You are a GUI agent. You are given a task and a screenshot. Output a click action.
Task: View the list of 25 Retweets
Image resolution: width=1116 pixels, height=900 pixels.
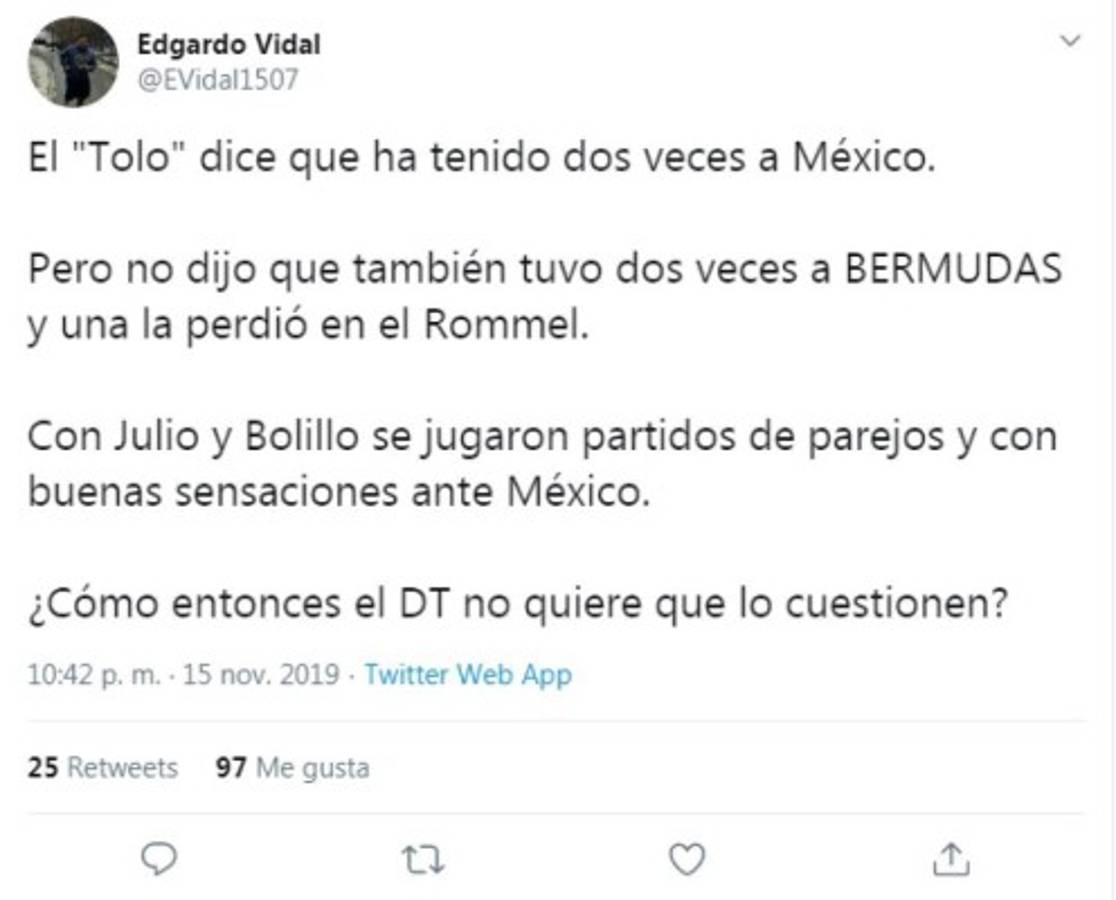[x=102, y=768]
